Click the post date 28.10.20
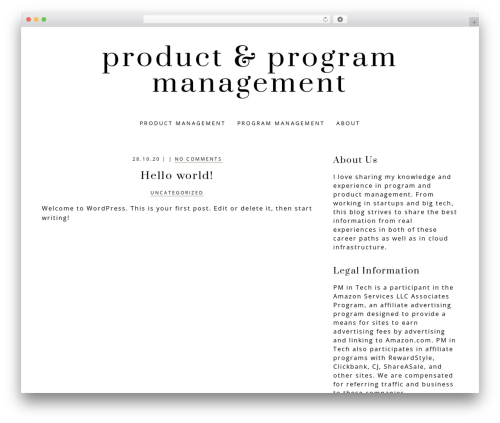 click(x=146, y=159)
